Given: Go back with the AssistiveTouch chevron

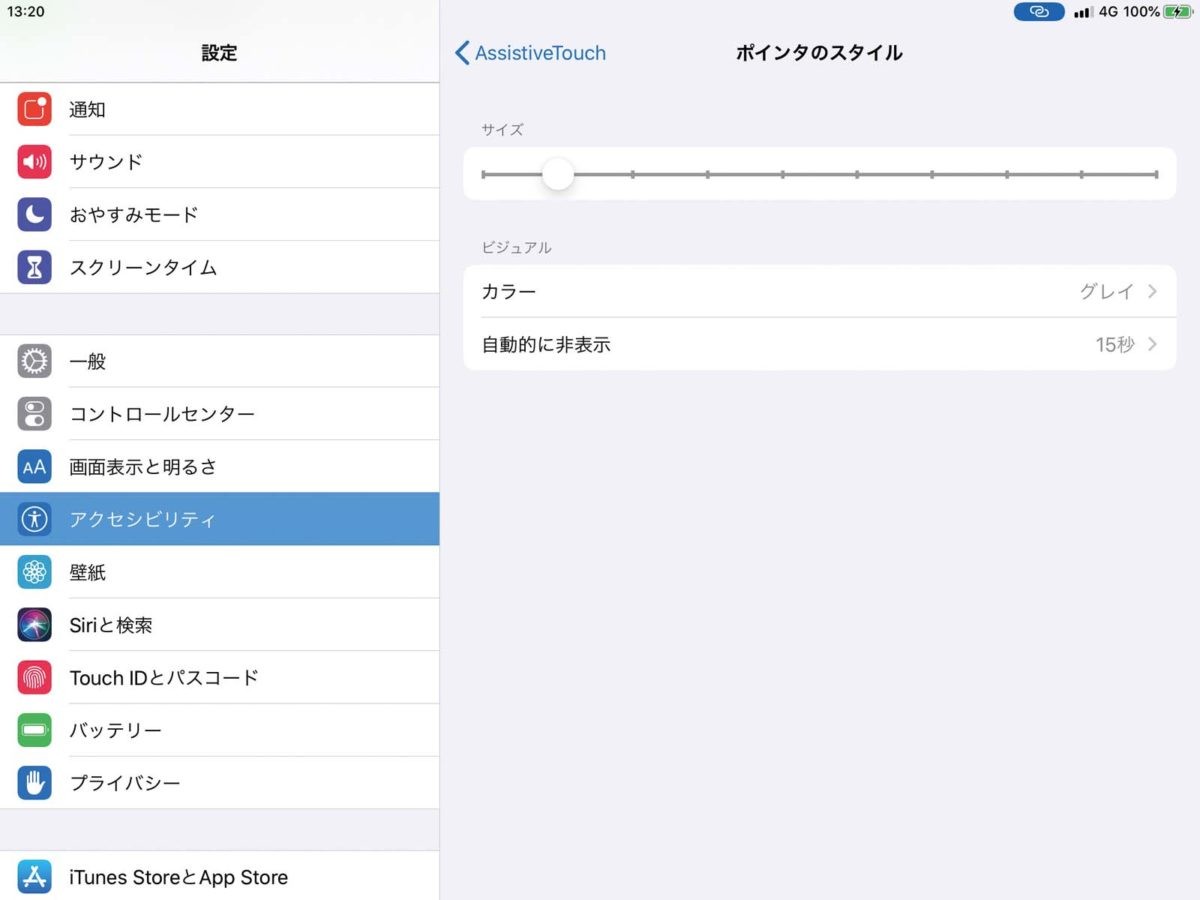Looking at the screenshot, I should coord(462,53).
